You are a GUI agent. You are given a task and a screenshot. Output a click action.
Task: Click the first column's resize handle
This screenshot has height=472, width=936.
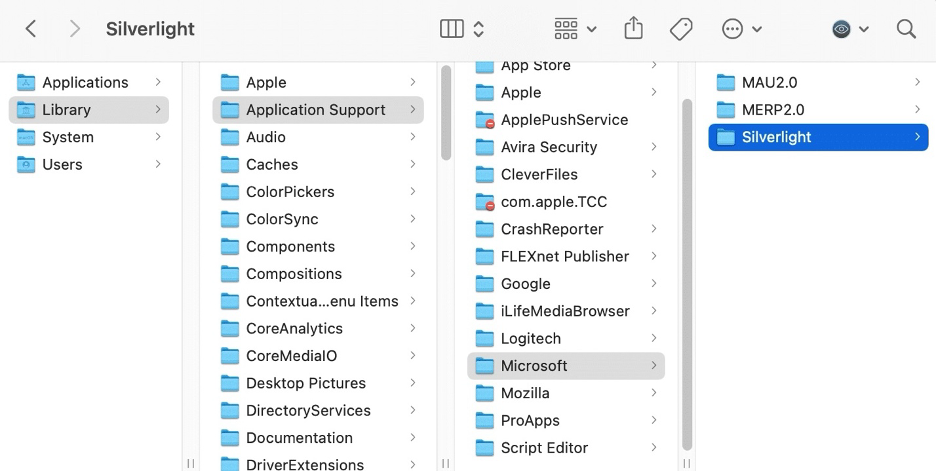(x=190, y=464)
